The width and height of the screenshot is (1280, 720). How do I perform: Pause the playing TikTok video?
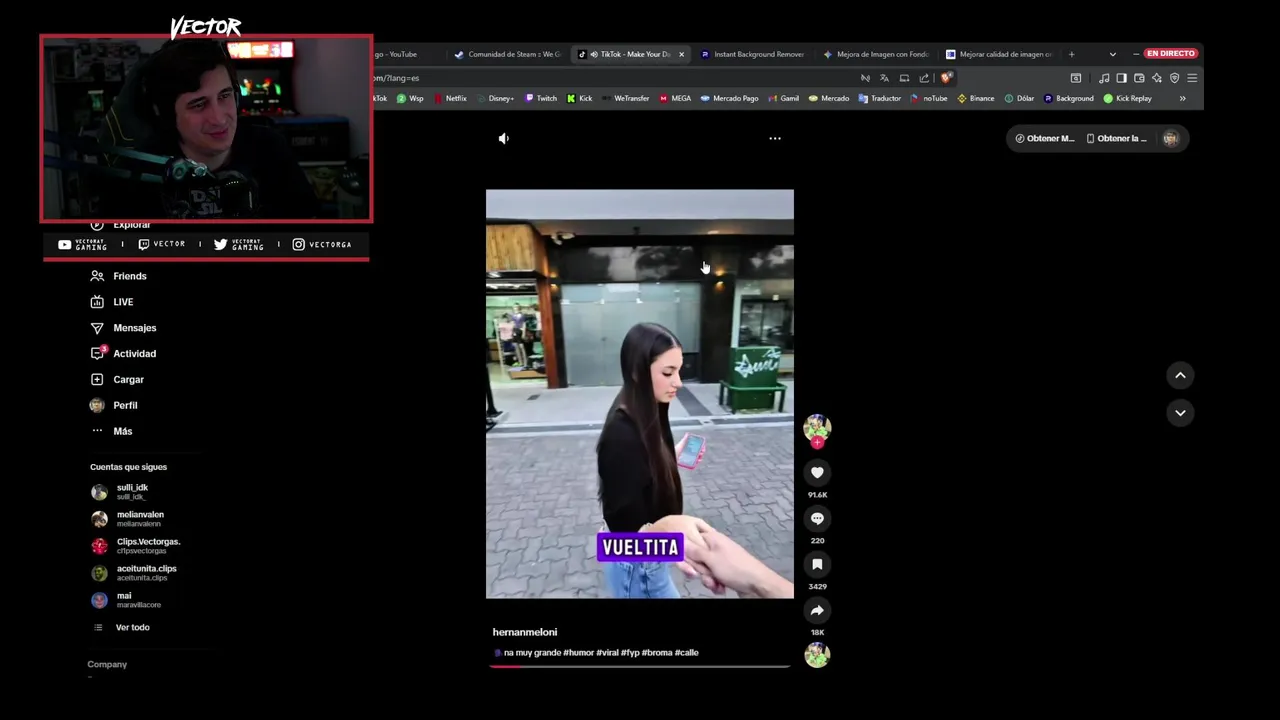click(640, 394)
